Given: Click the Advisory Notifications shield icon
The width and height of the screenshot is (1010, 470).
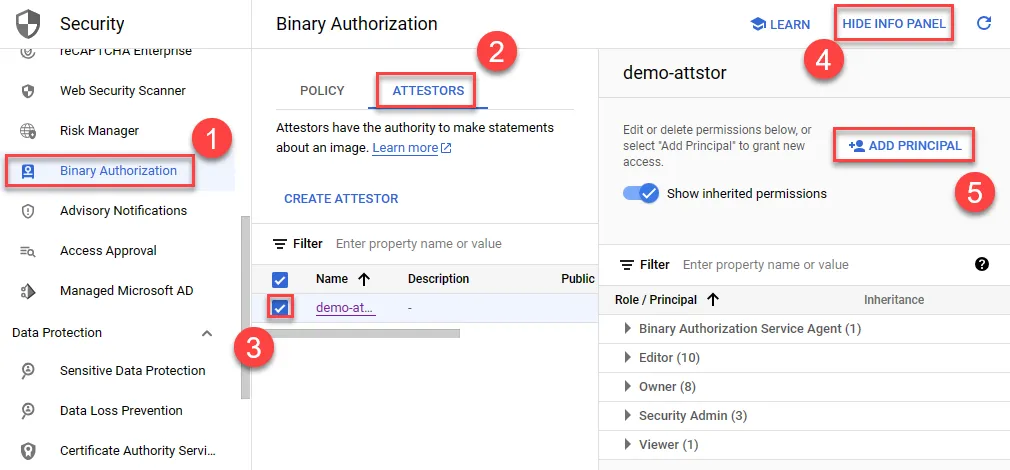Looking at the screenshot, I should (x=28, y=211).
